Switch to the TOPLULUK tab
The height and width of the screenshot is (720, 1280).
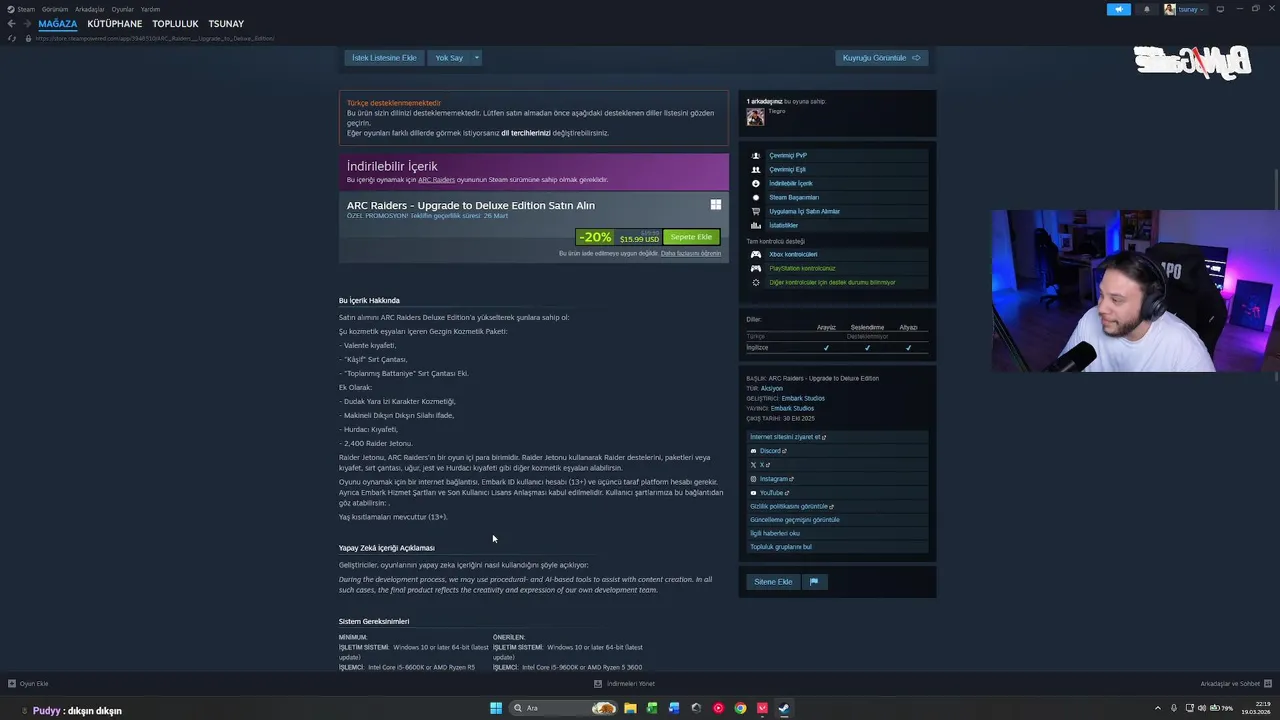click(x=175, y=24)
